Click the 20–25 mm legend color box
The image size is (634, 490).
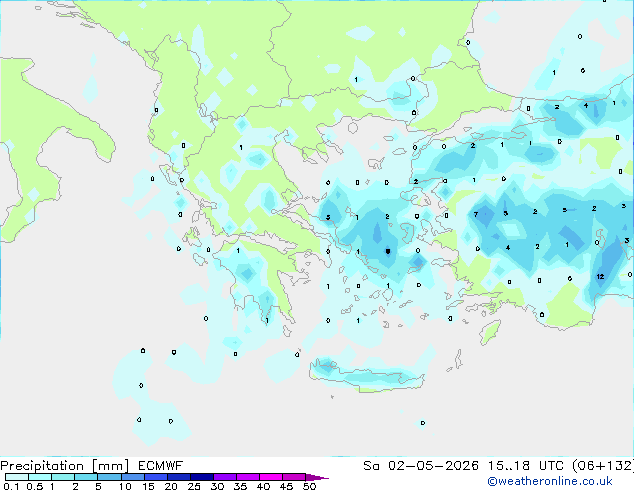178,477
